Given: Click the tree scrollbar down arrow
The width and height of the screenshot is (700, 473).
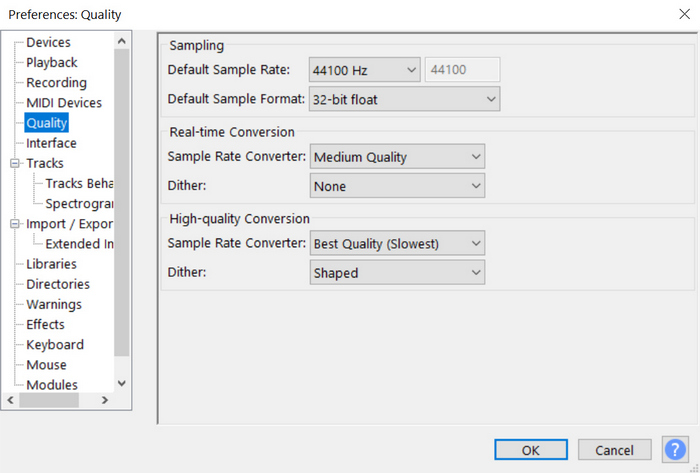Looking at the screenshot, I should pyautogui.click(x=121, y=383).
